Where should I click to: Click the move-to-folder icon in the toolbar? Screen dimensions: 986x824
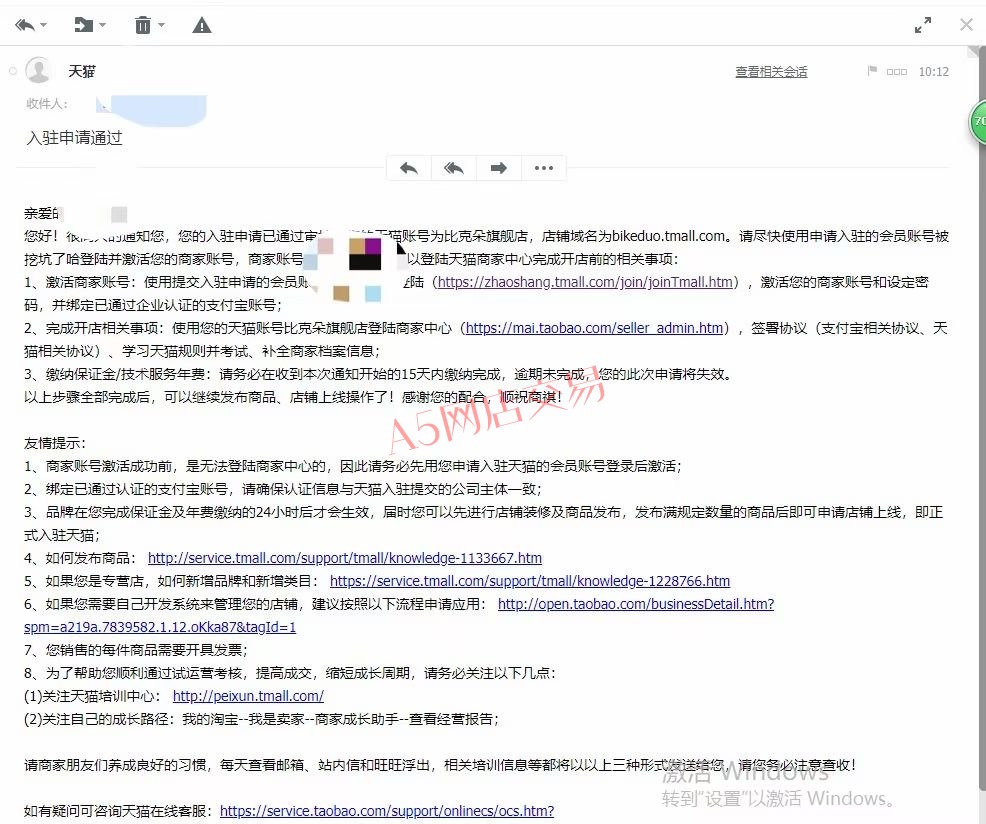pyautogui.click(x=84, y=25)
